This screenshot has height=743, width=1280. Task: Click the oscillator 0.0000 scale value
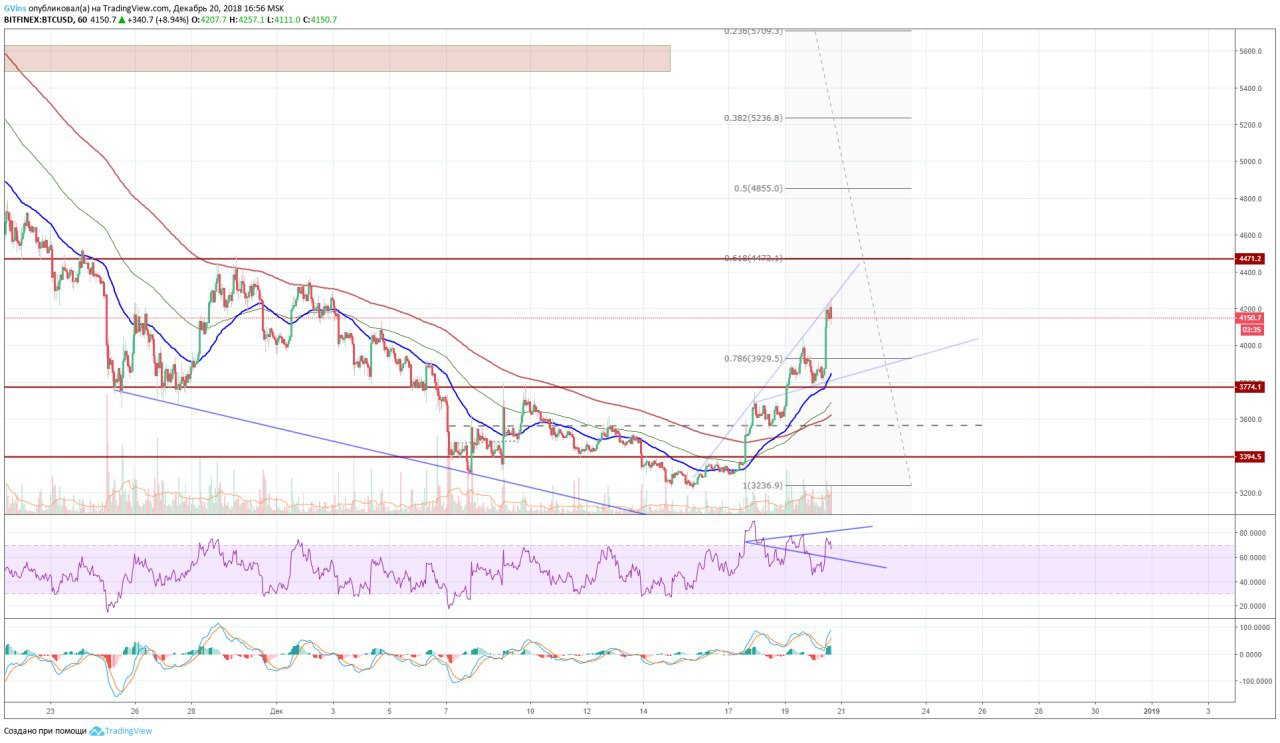(1252, 654)
